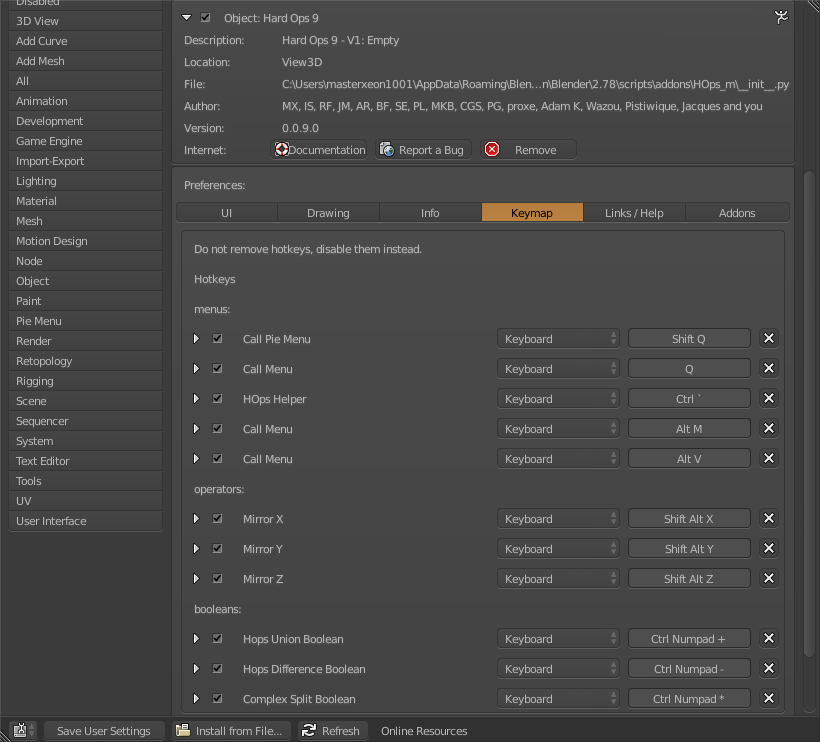
Task: Expand the HOps Helper keymap entry
Action: pyautogui.click(x=197, y=399)
